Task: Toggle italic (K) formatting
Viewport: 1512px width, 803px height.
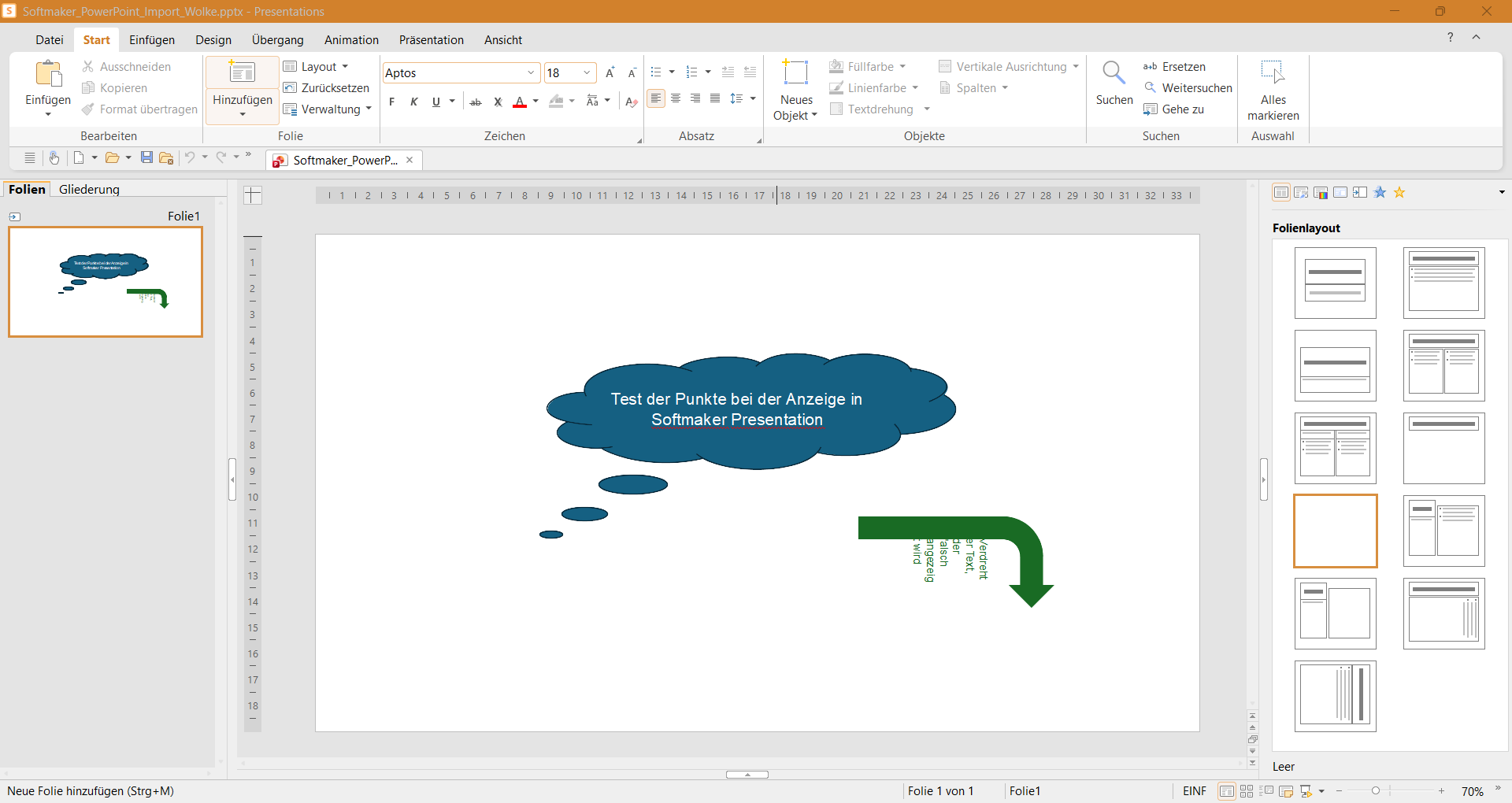Action: (x=414, y=102)
